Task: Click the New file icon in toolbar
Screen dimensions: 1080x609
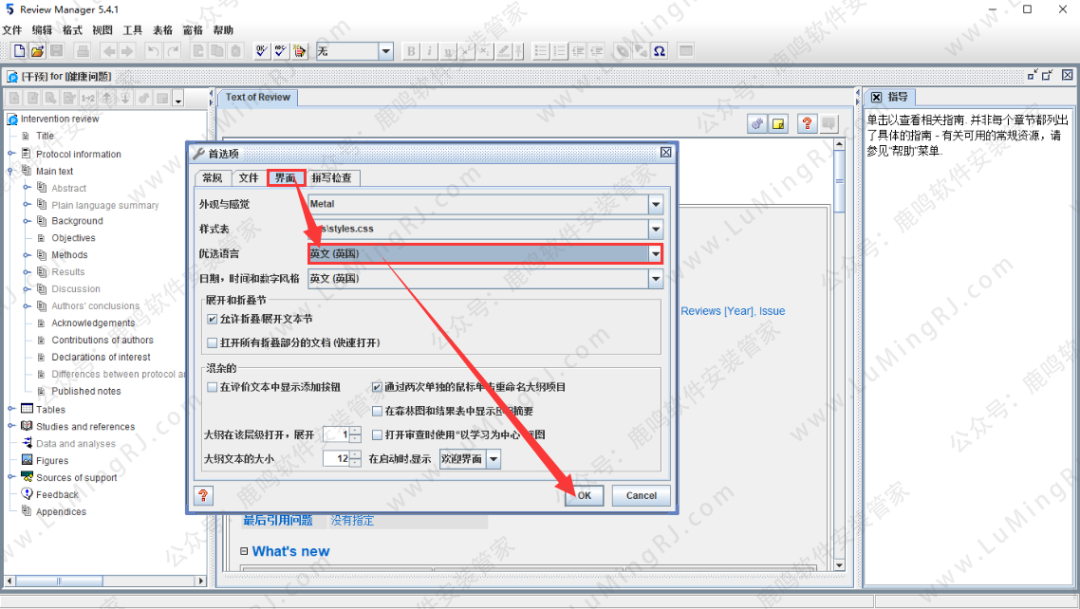Action: click(17, 51)
